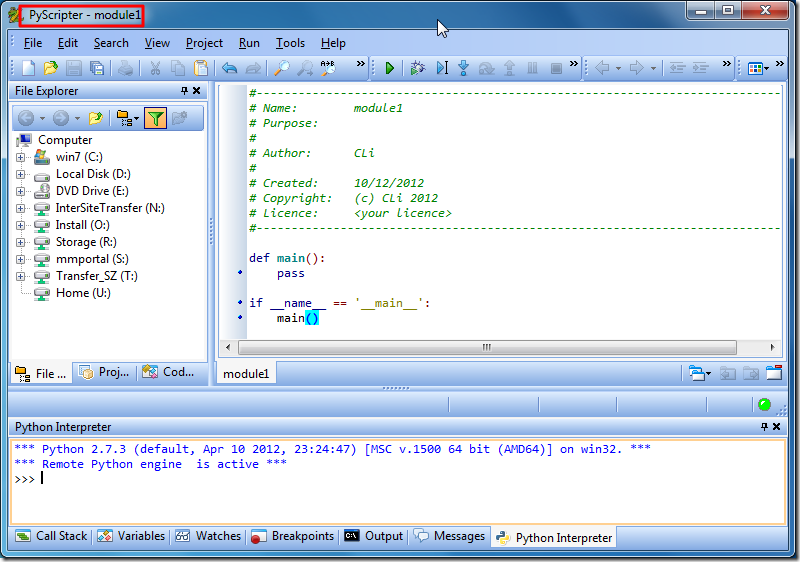Click the Undo arrow icon
800x562 pixels.
pos(229,68)
